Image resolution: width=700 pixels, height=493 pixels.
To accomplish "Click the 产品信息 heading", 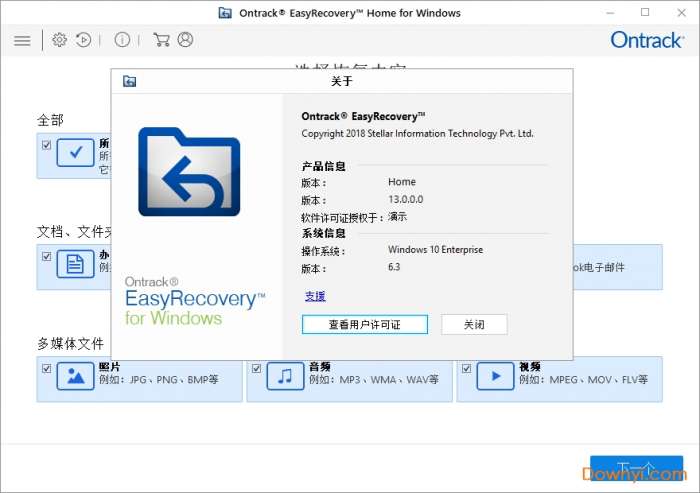I will tap(324, 167).
